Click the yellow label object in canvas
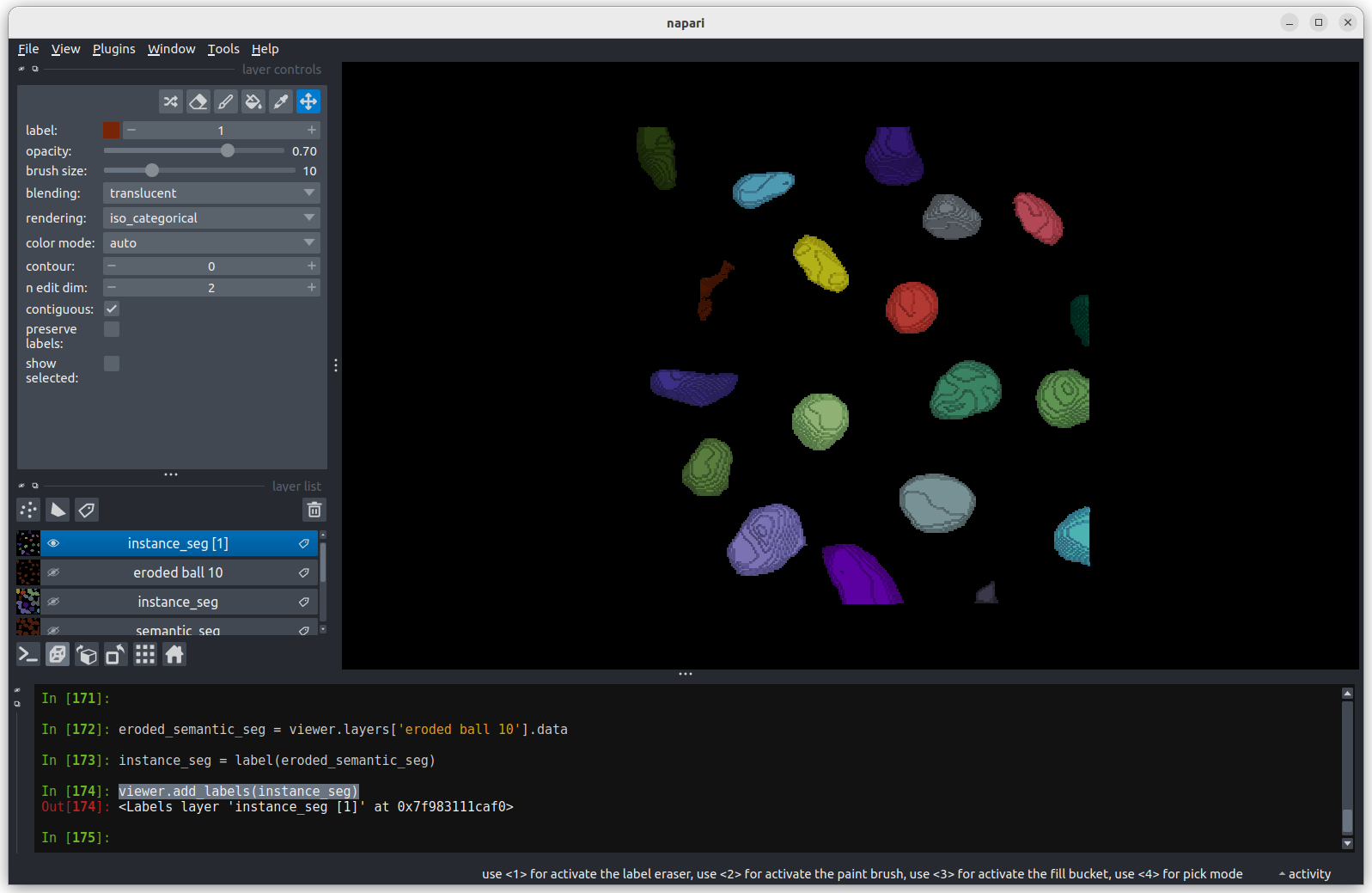Viewport: 1372px width, 893px height. (x=820, y=264)
